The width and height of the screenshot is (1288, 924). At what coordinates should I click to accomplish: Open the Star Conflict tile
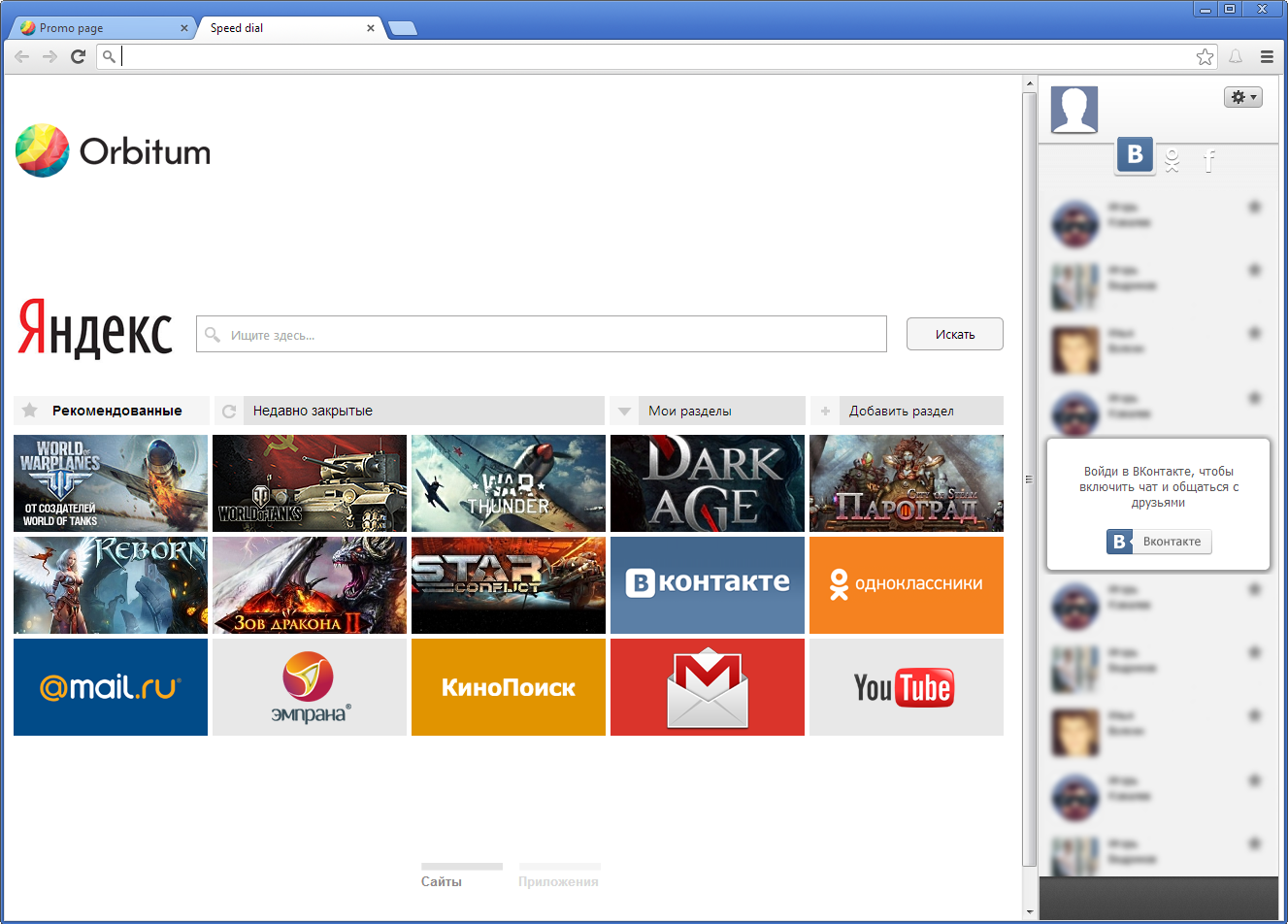click(x=509, y=585)
